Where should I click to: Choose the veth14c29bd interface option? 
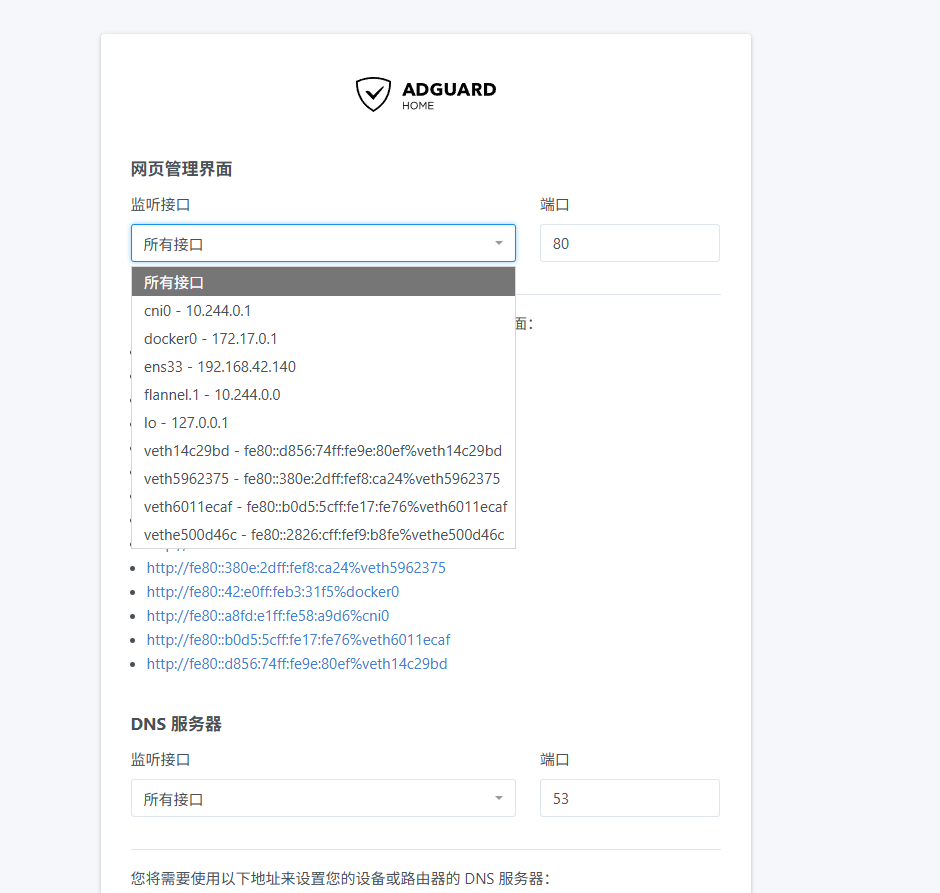click(x=323, y=451)
